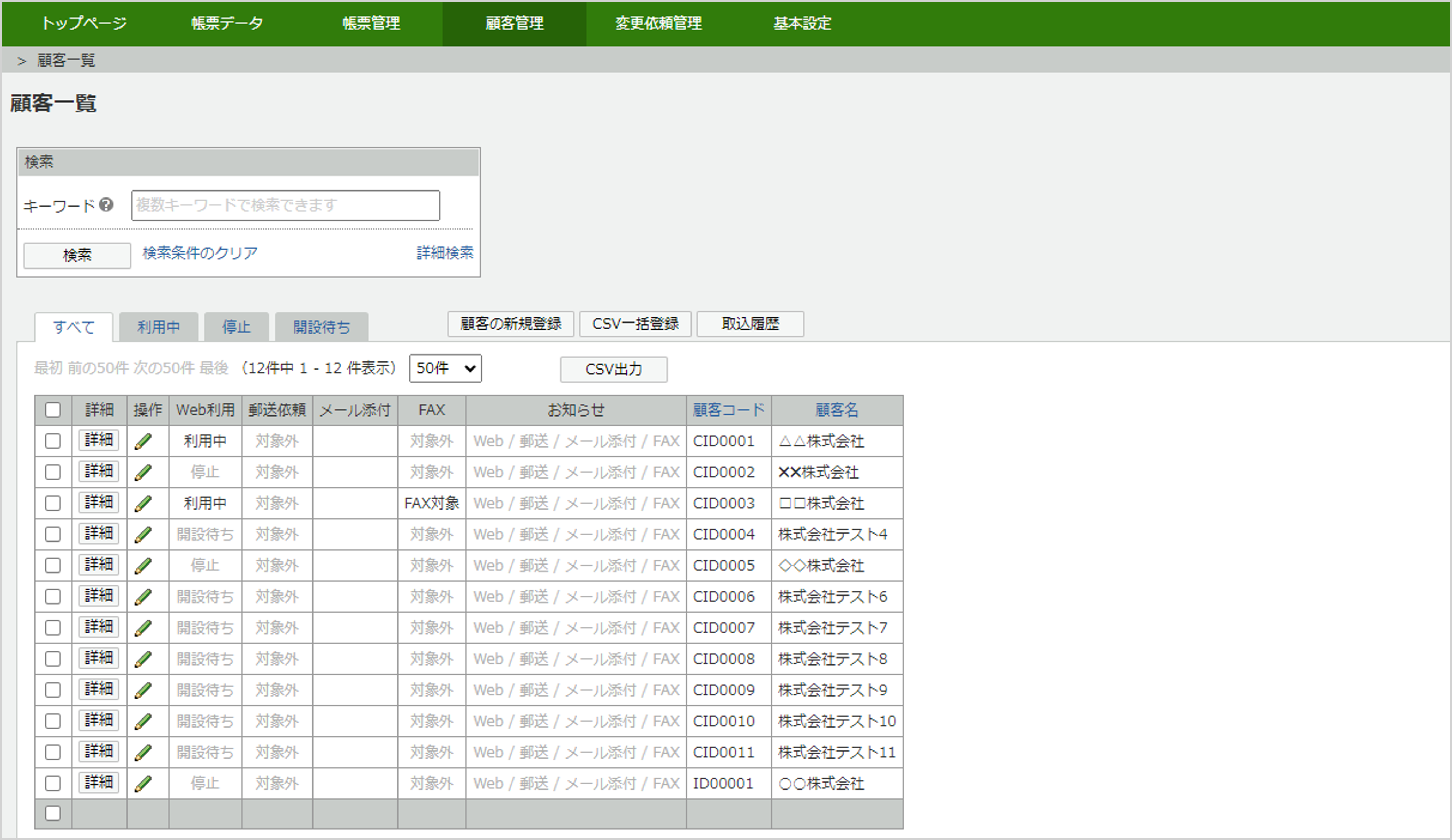Sort the table by the 顧客コード column header
Viewport: 1452px width, 840px height.
pos(728,410)
